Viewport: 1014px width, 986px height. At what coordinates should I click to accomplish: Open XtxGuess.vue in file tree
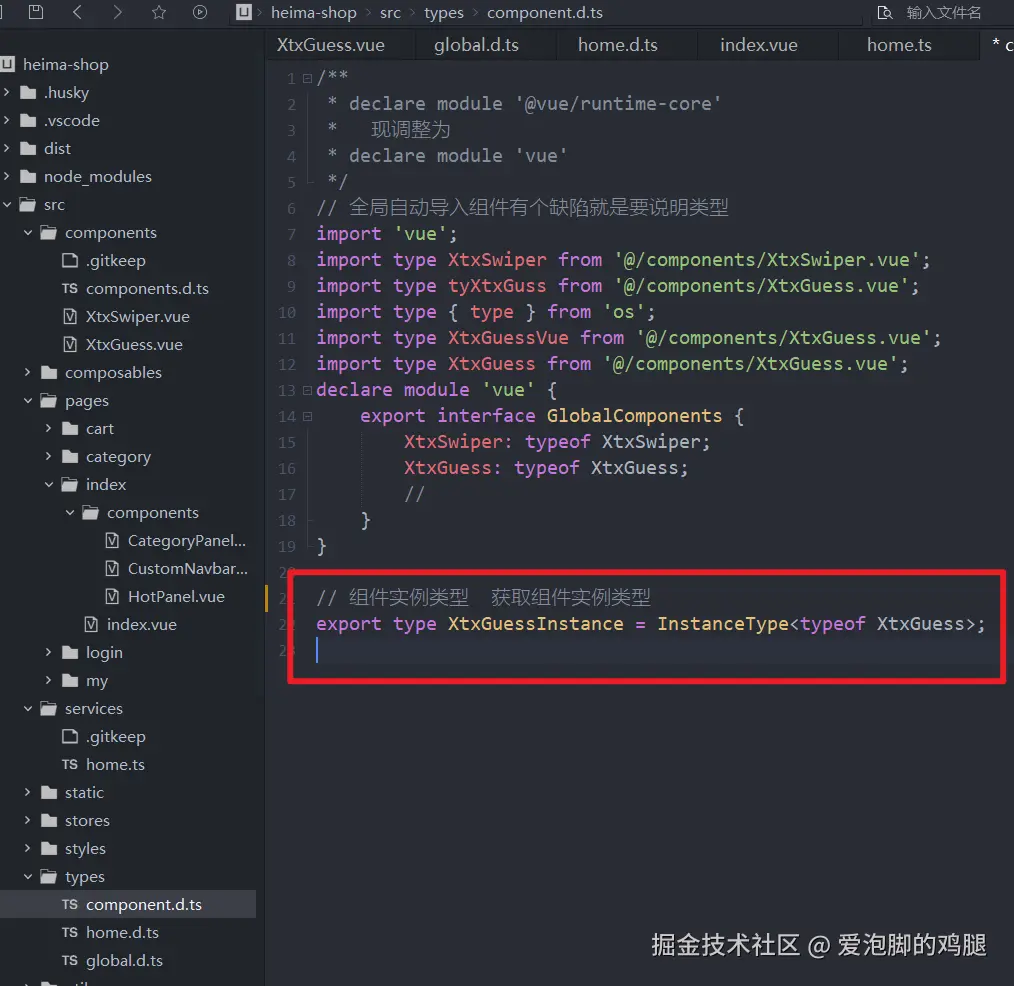134,344
